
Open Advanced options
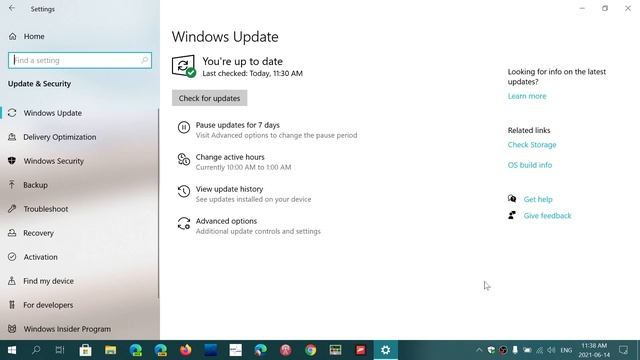pos(226,221)
